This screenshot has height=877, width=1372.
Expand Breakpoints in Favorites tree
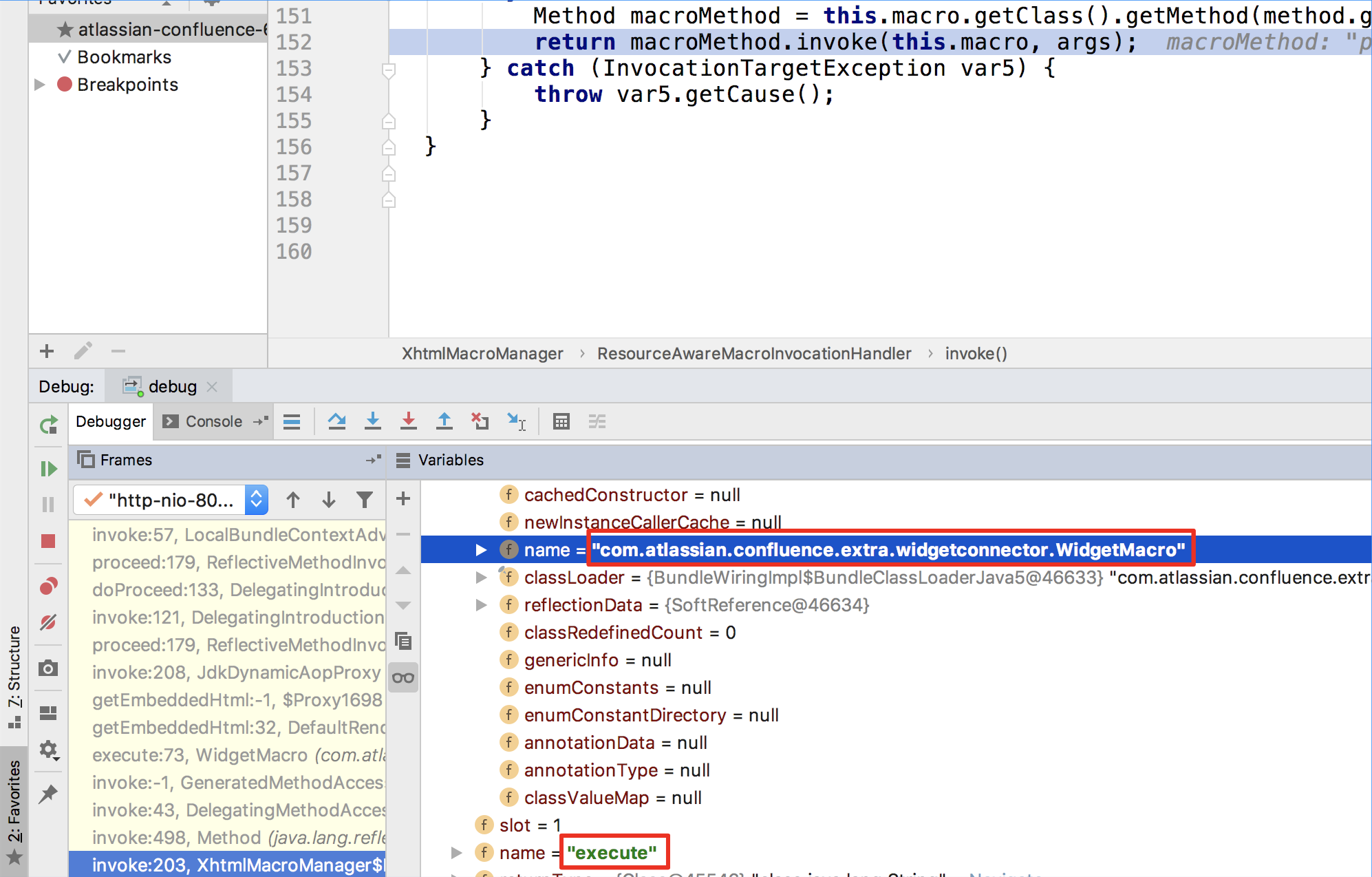[x=40, y=85]
